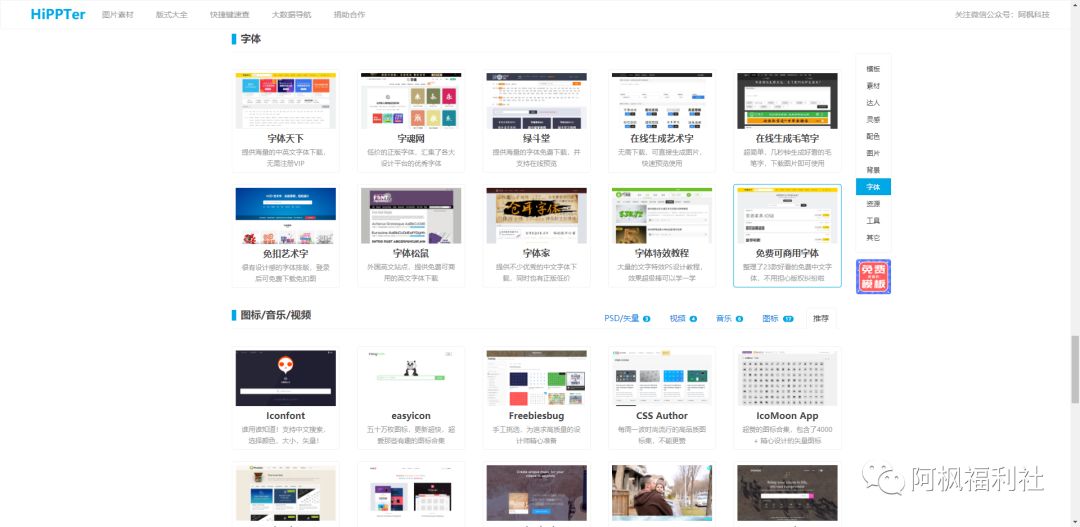Click the Freebiesbug title link

click(537, 415)
